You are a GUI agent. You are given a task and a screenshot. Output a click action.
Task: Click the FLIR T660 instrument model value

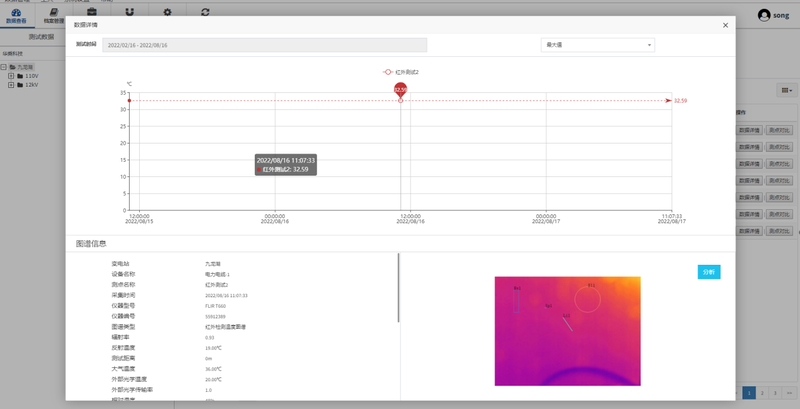pyautogui.click(x=215, y=306)
